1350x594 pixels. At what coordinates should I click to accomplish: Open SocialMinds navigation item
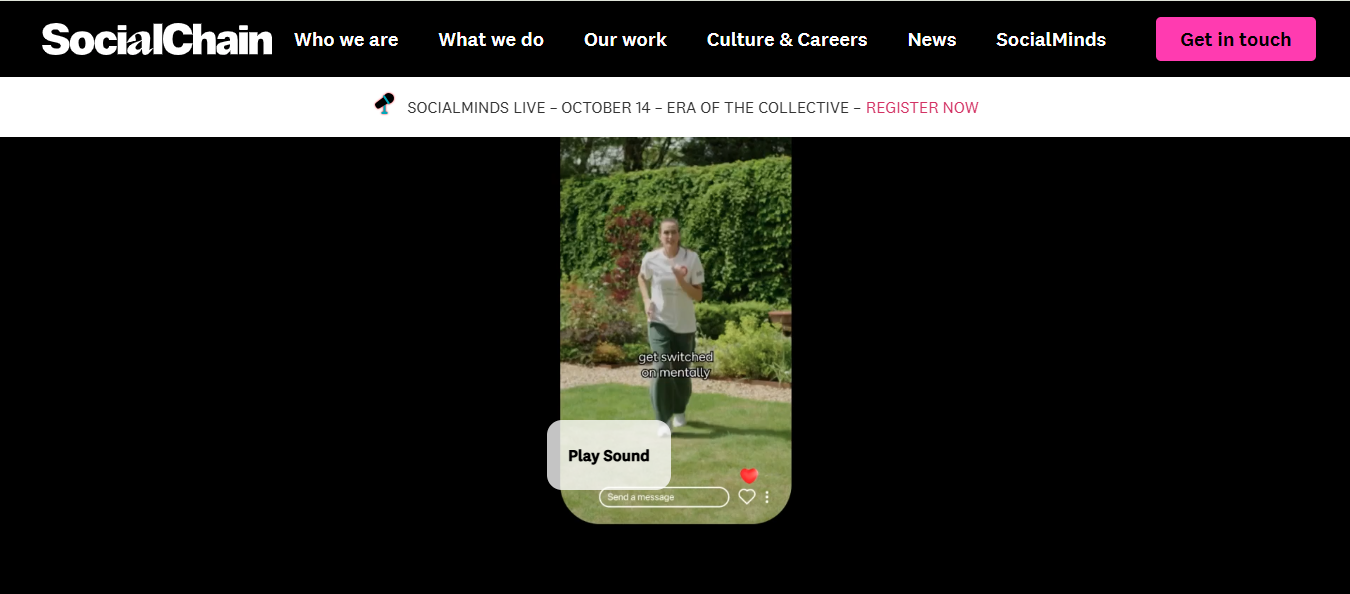[1051, 40]
